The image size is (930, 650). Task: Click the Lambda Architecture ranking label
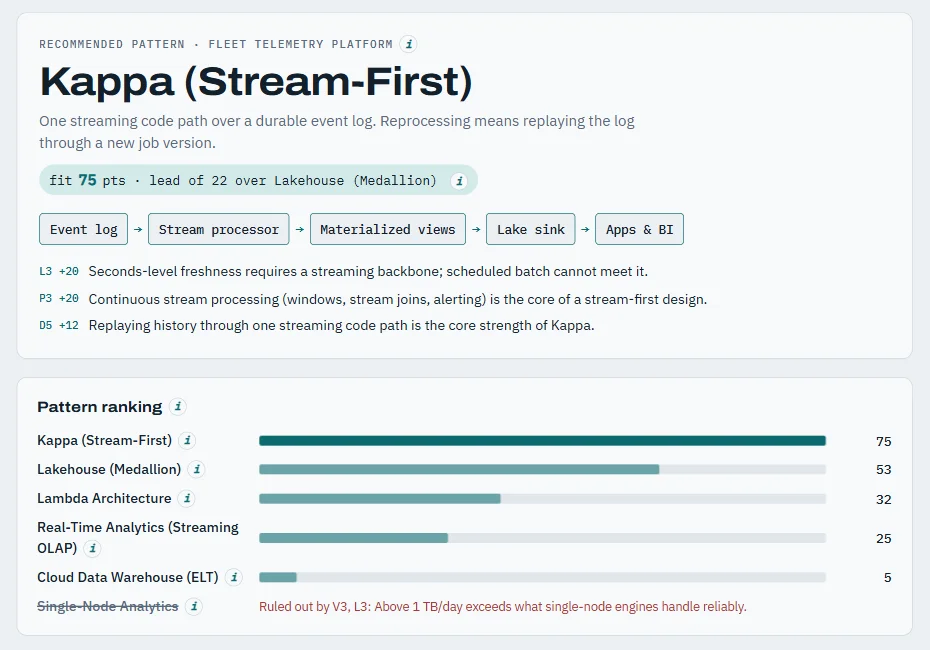(104, 498)
